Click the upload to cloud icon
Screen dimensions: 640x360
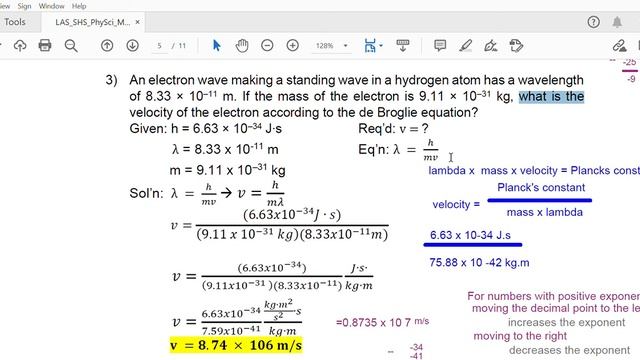tap(20, 45)
